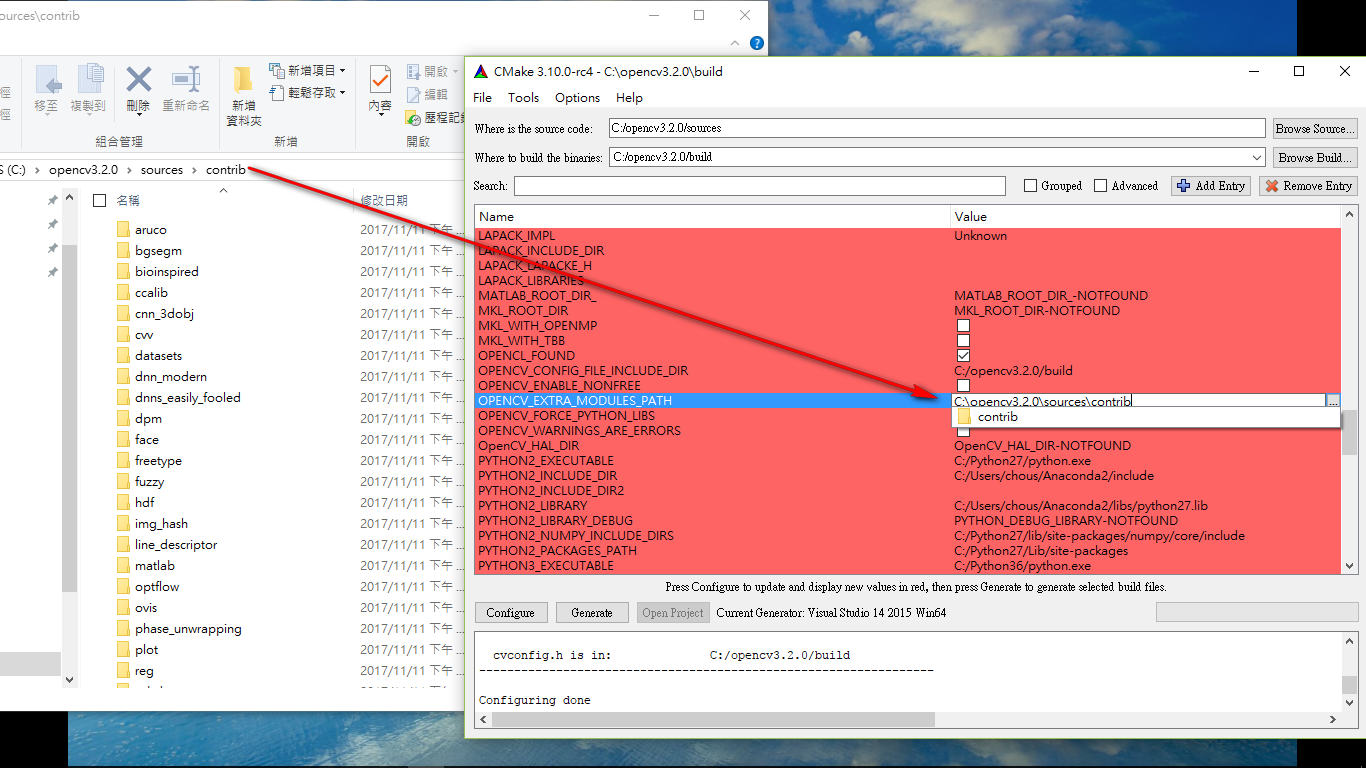Click the Browse Source button
Screen dimensions: 1366x768
(x=1315, y=128)
